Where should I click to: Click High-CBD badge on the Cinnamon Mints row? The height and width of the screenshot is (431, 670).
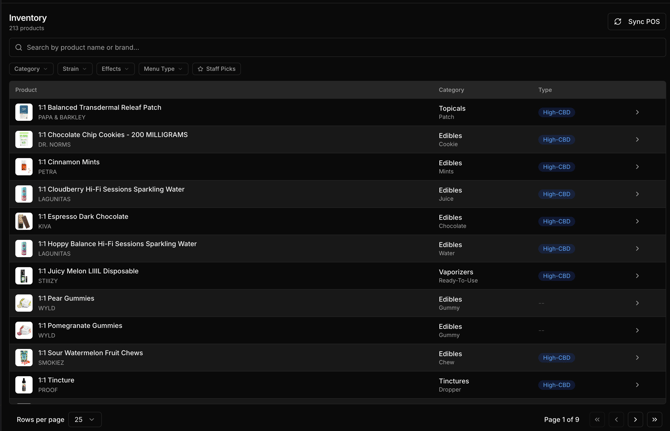coord(556,167)
